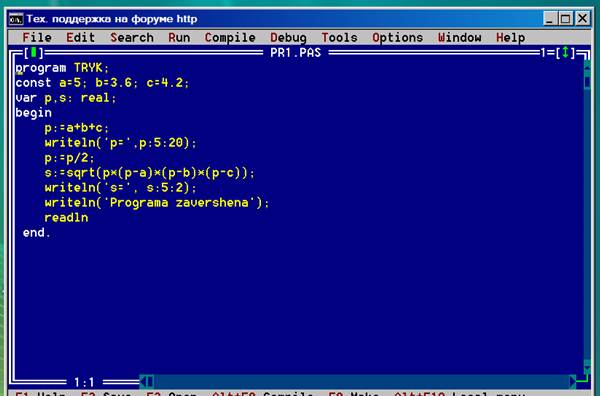Close PR1.PAS editor via green box icon
Viewport: 600px width, 396px height.
tap(33, 52)
